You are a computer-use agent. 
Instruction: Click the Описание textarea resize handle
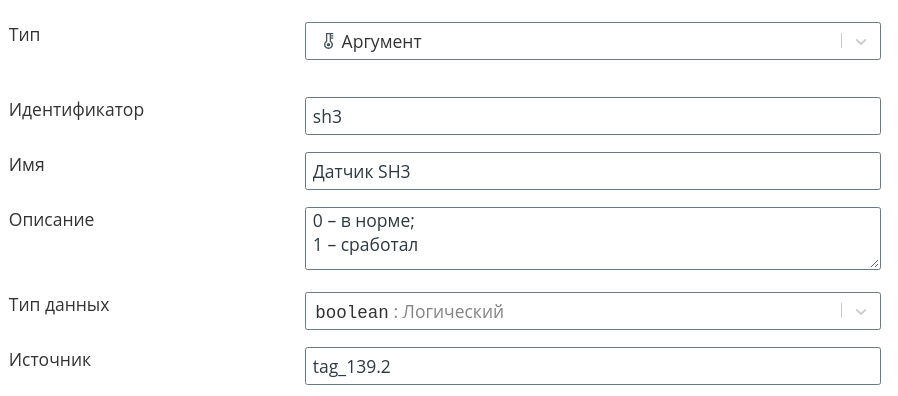[x=874, y=263]
